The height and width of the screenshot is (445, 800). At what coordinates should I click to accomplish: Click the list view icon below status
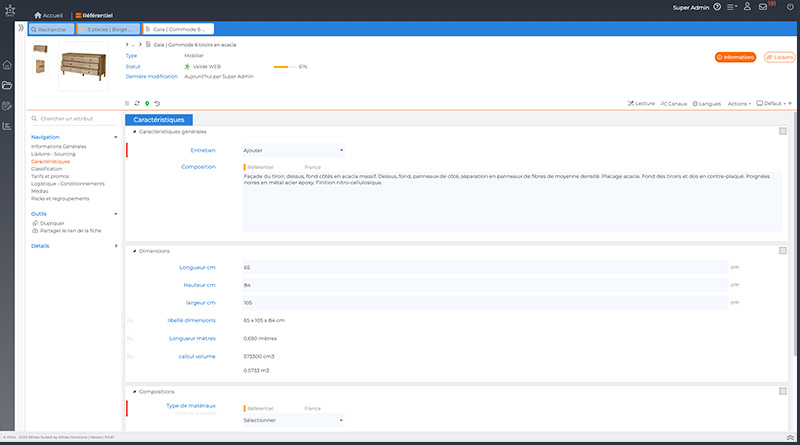127,104
